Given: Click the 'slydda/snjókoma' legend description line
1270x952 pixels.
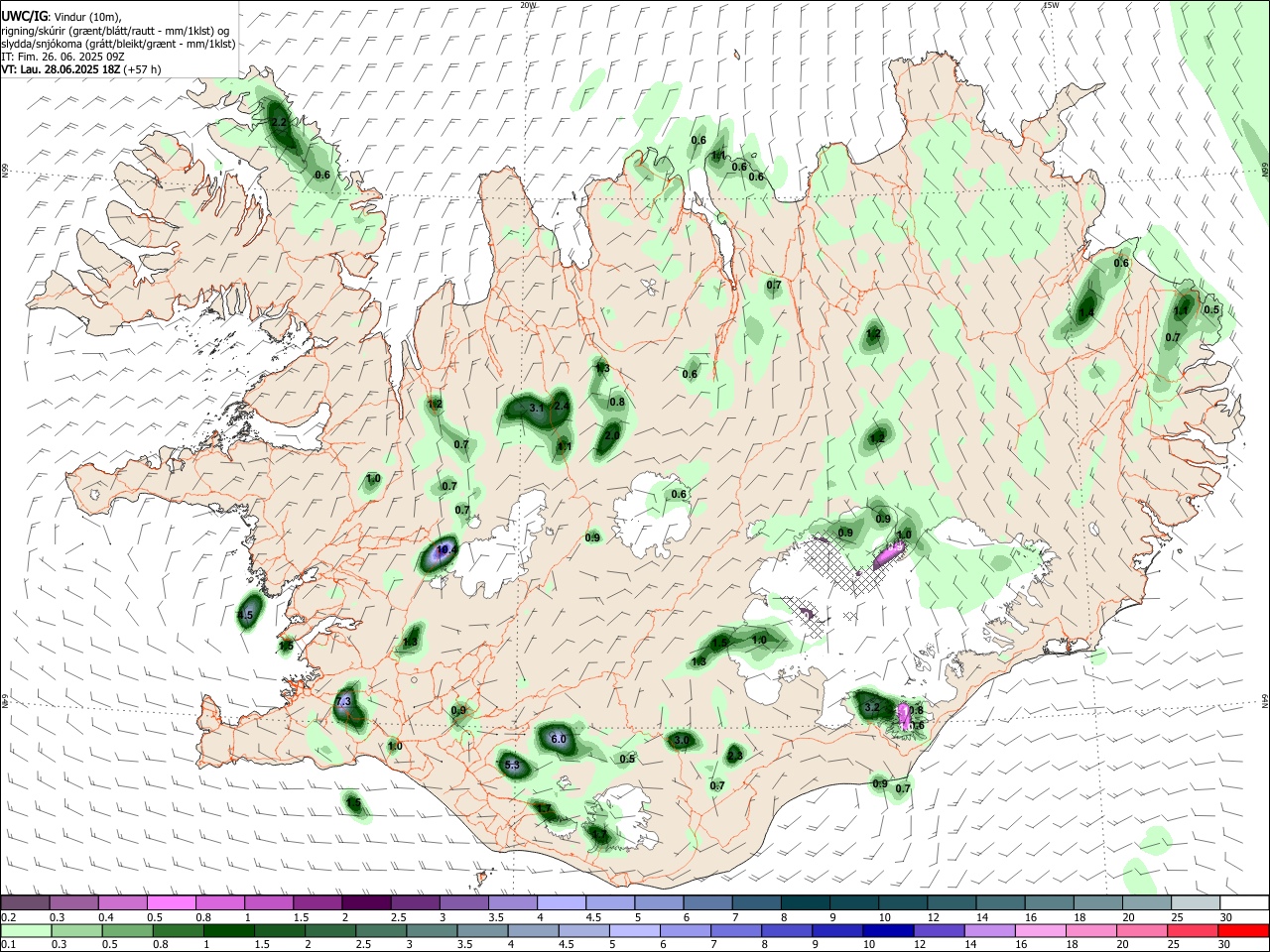Looking at the screenshot, I should pyautogui.click(x=118, y=44).
